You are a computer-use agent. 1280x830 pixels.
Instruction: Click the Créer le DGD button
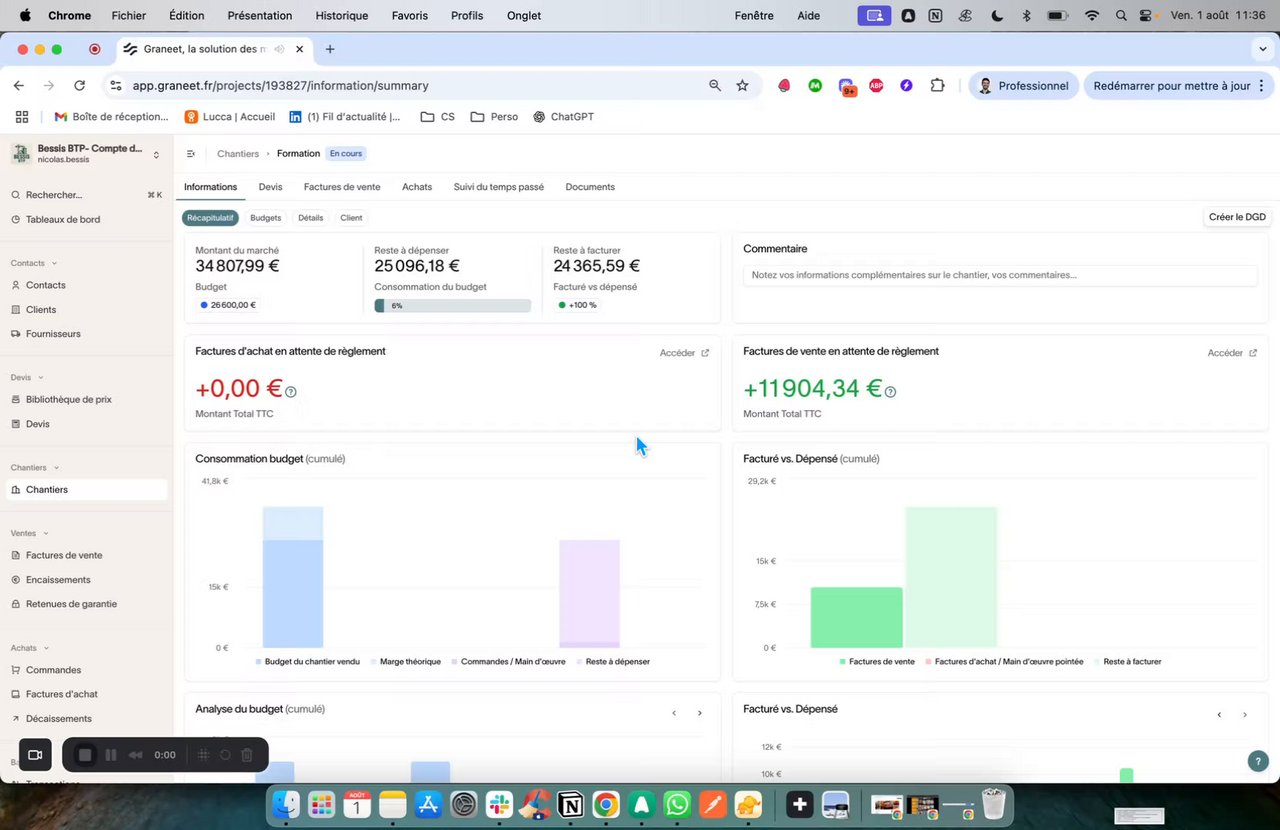click(x=1237, y=217)
